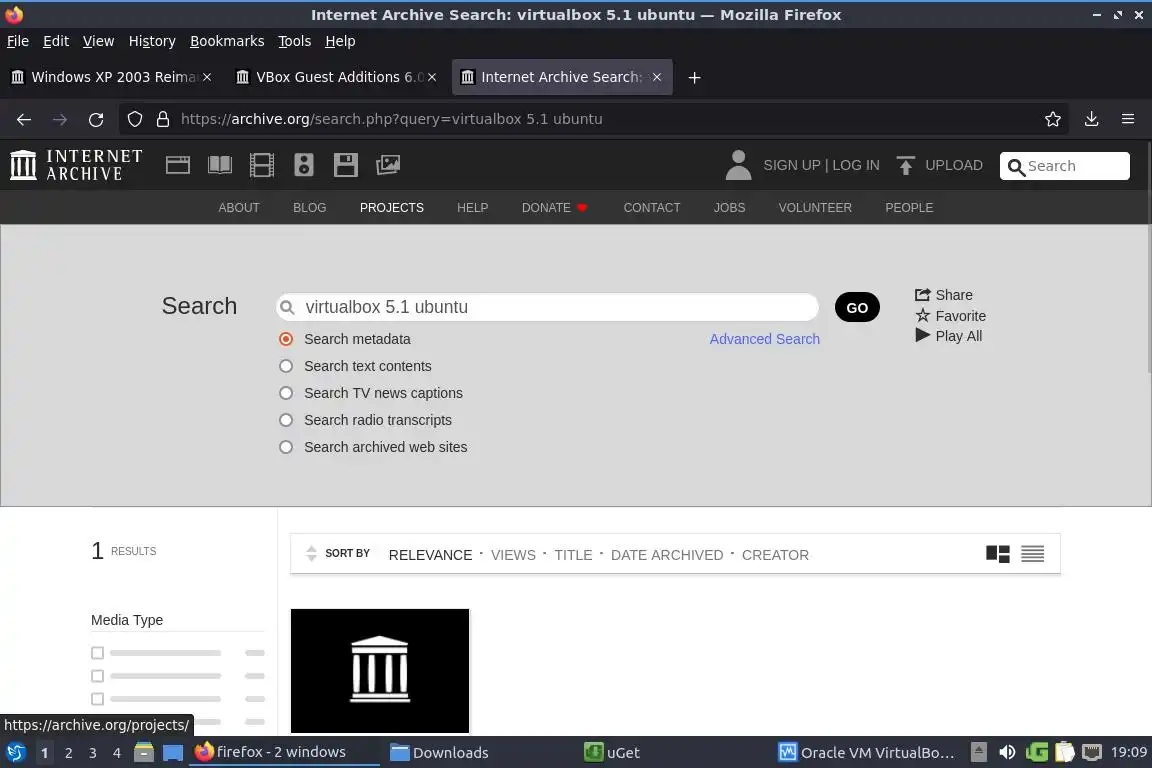Open the Texts book icon
Screen dimensions: 1152x768
pyautogui.click(x=220, y=165)
